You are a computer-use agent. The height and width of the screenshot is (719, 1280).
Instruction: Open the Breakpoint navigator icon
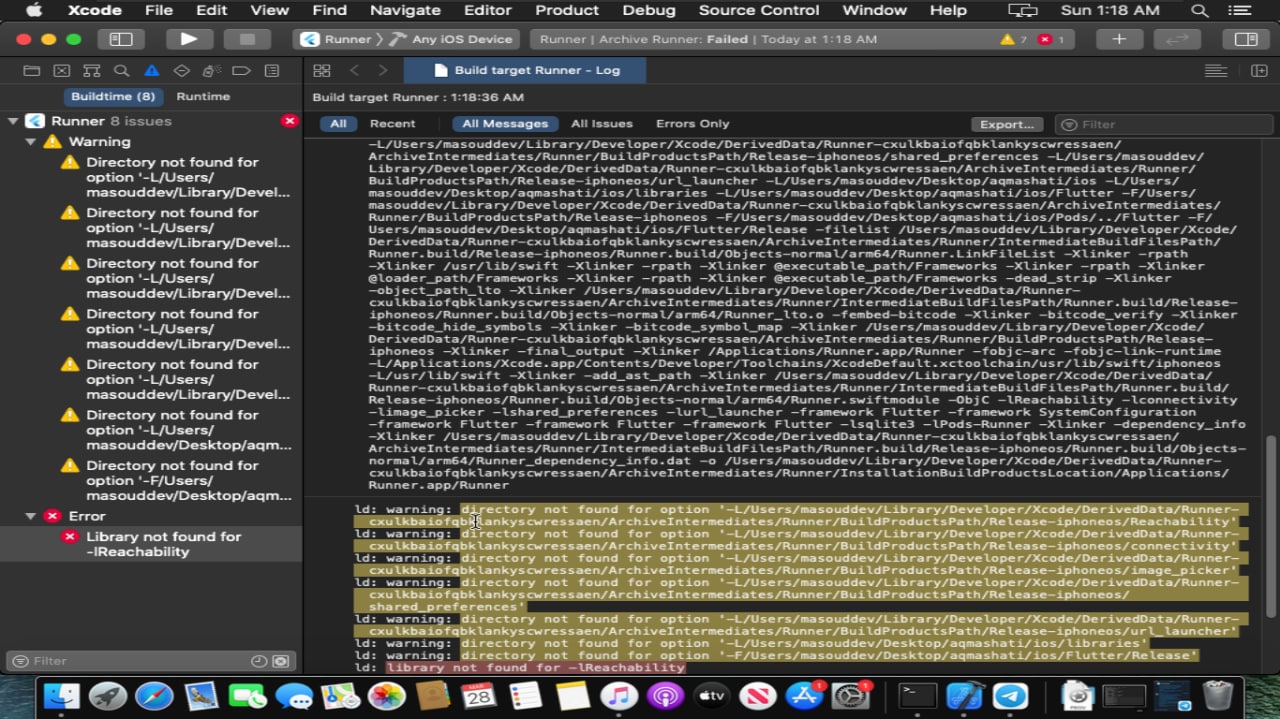241,71
